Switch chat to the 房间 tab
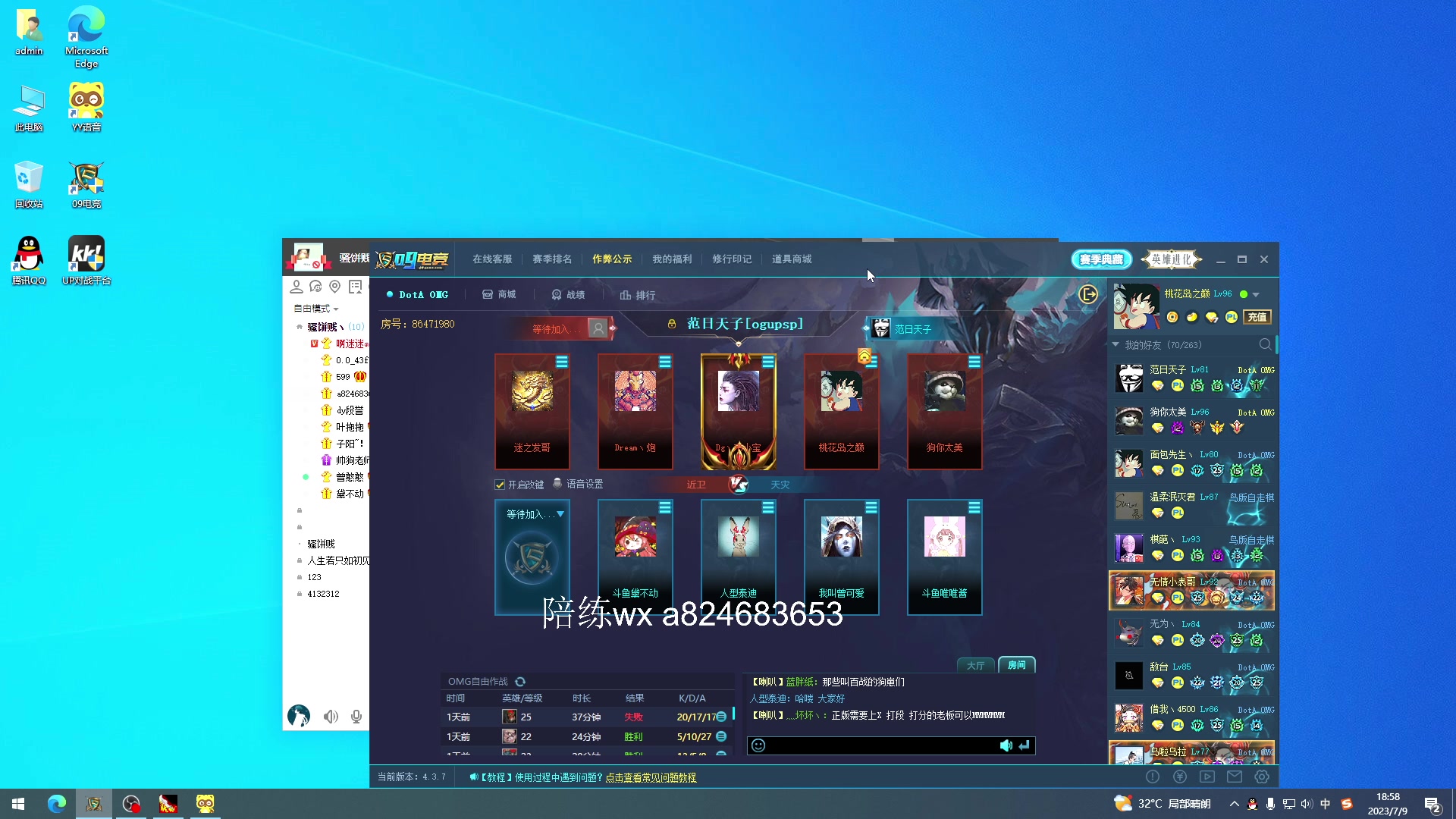Image resolution: width=1456 pixels, height=819 pixels. coord(1017,665)
